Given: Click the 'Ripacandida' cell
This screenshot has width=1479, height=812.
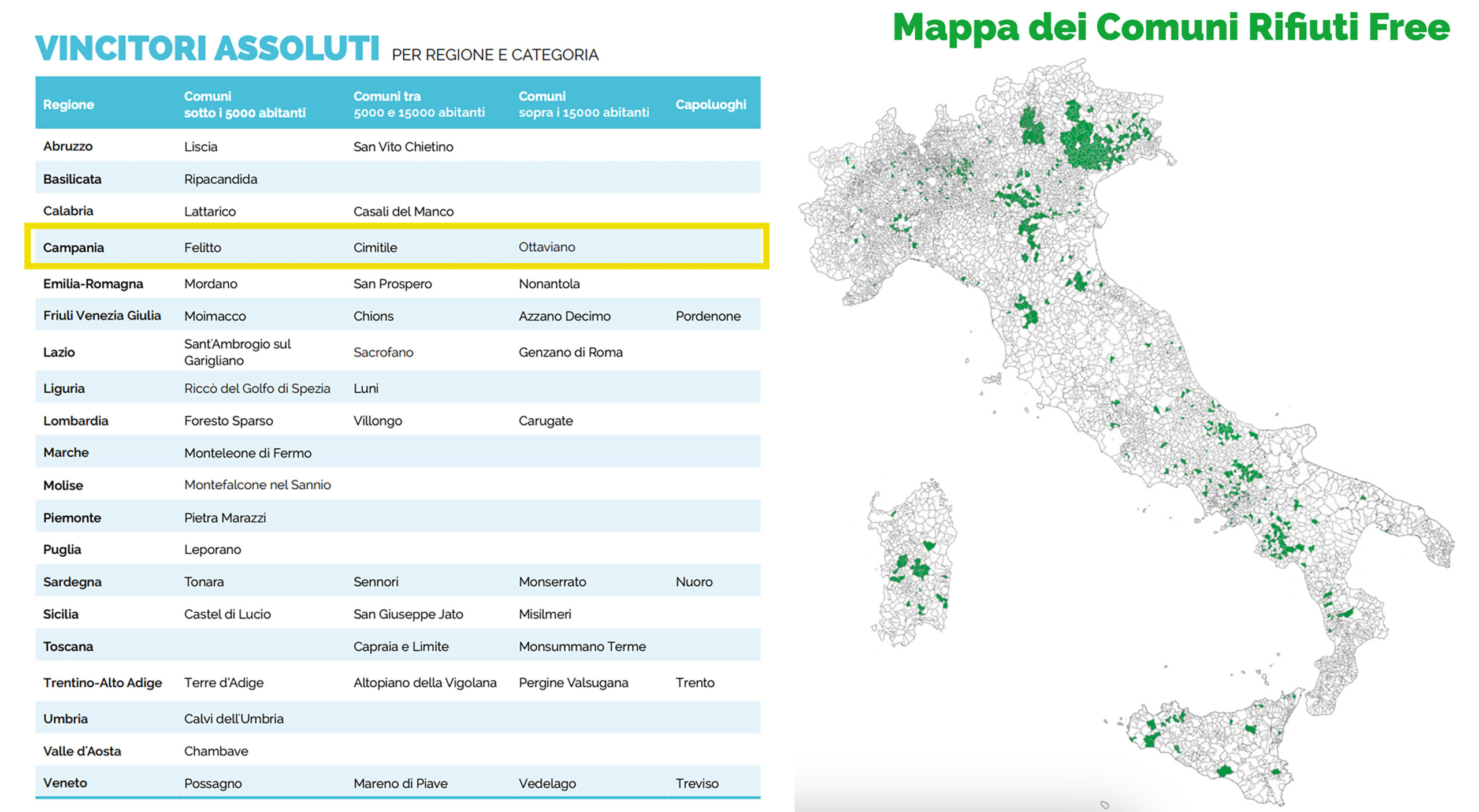Looking at the screenshot, I should [221, 179].
